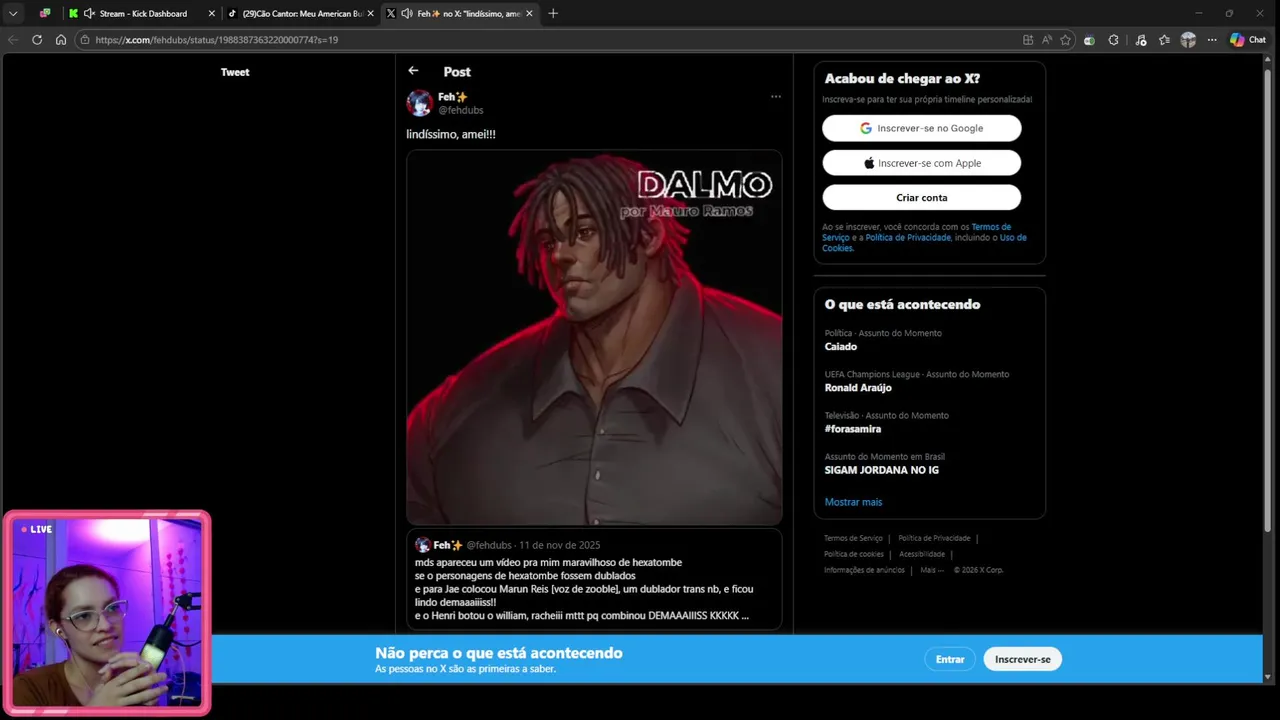Open footer Política de cookies link
Viewport: 1280px width, 720px height.
pos(854,554)
